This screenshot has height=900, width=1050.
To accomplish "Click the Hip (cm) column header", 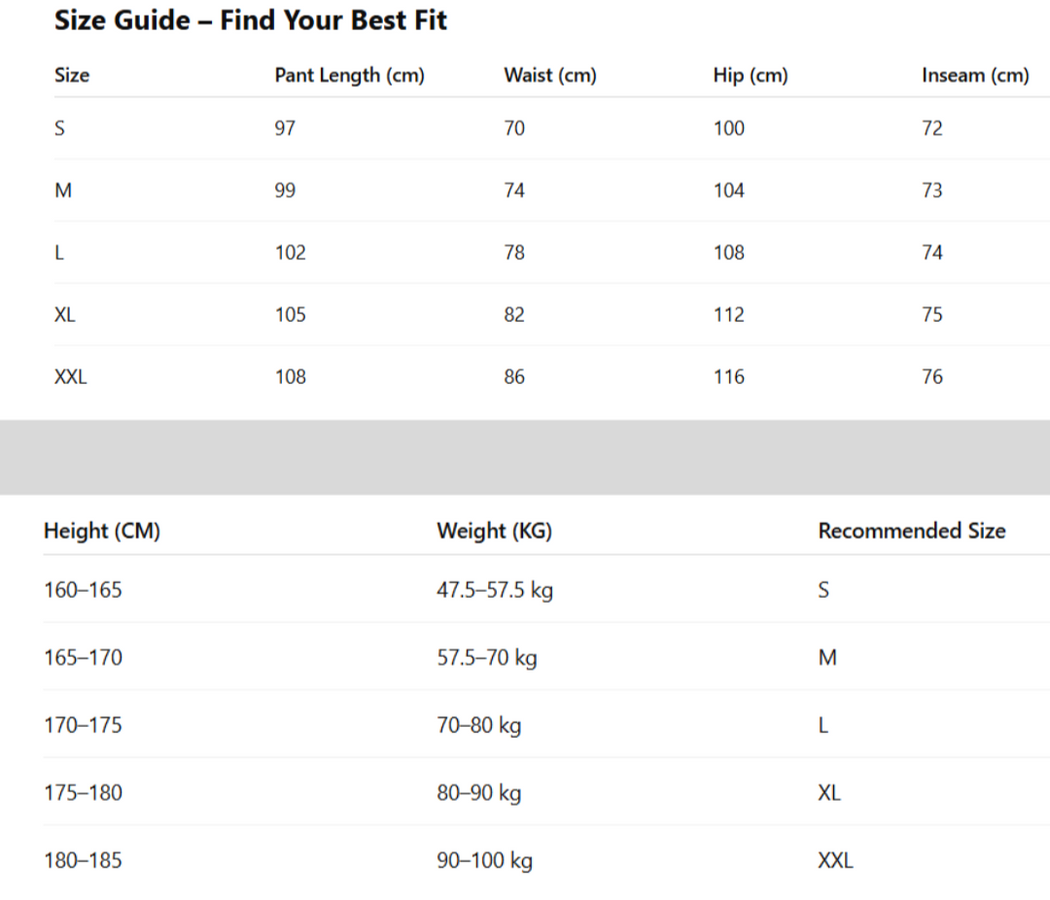I will pyautogui.click(x=750, y=75).
